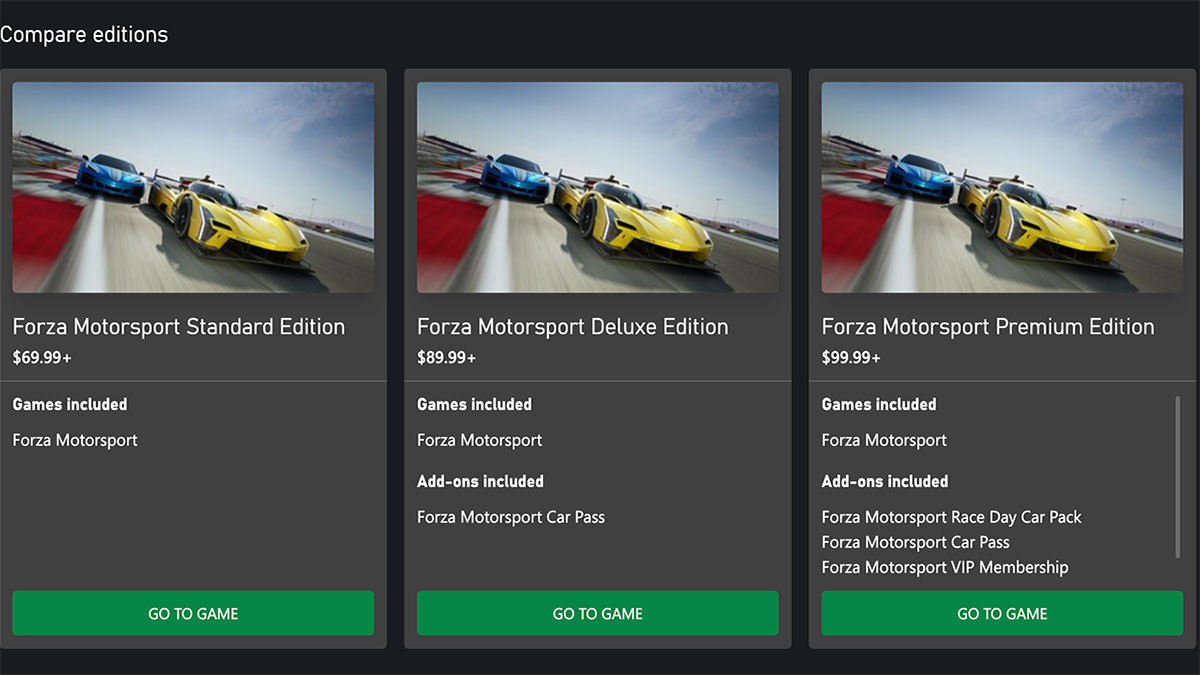Open Forza Motorsport Premium Edition page

point(988,326)
